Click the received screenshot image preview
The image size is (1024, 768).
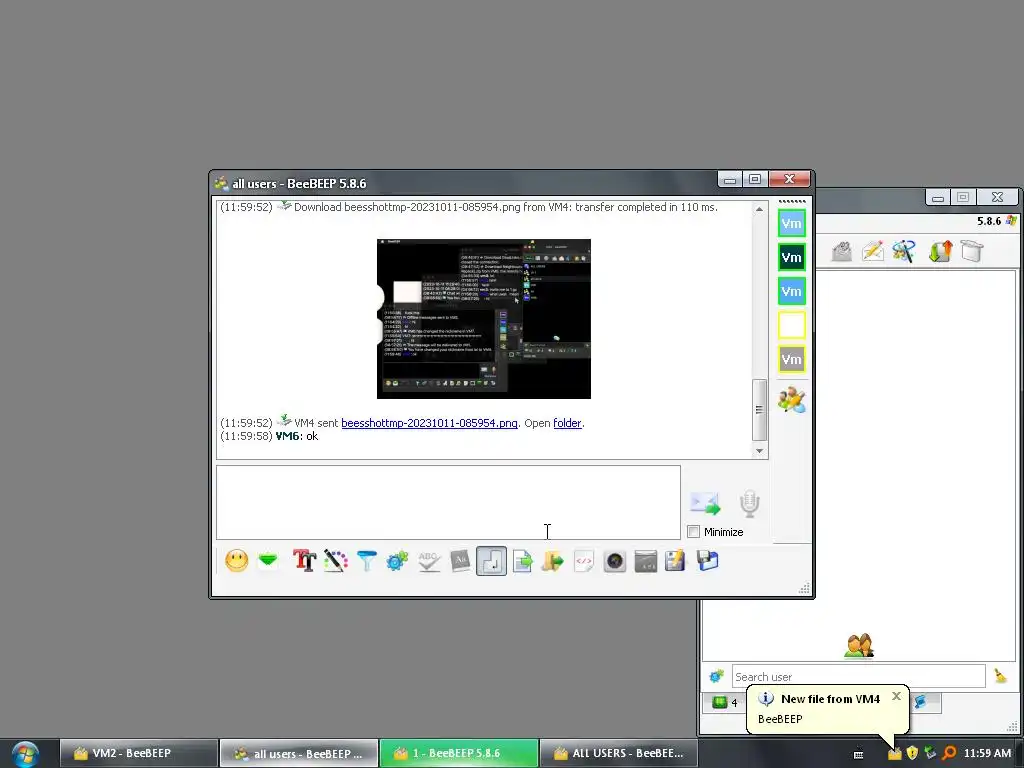484,319
